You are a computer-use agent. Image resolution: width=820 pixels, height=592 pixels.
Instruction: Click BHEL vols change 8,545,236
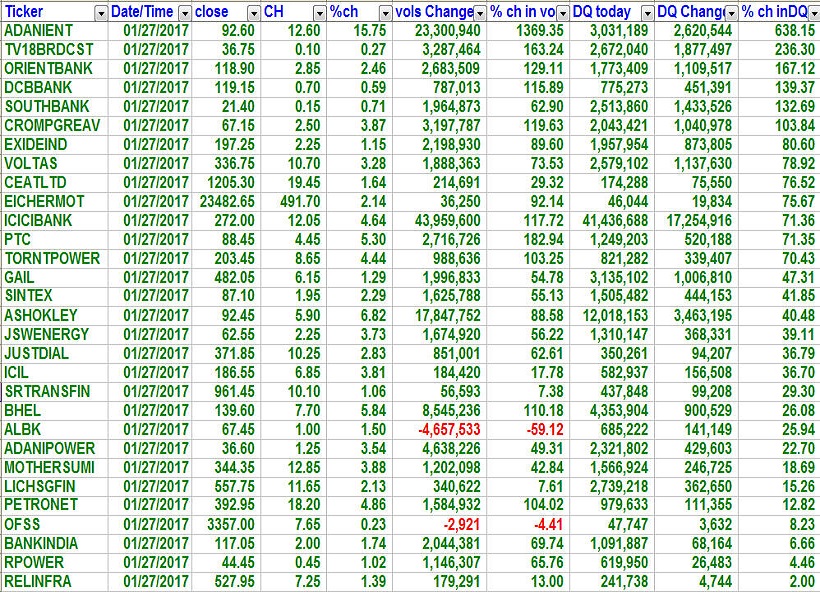(x=451, y=411)
